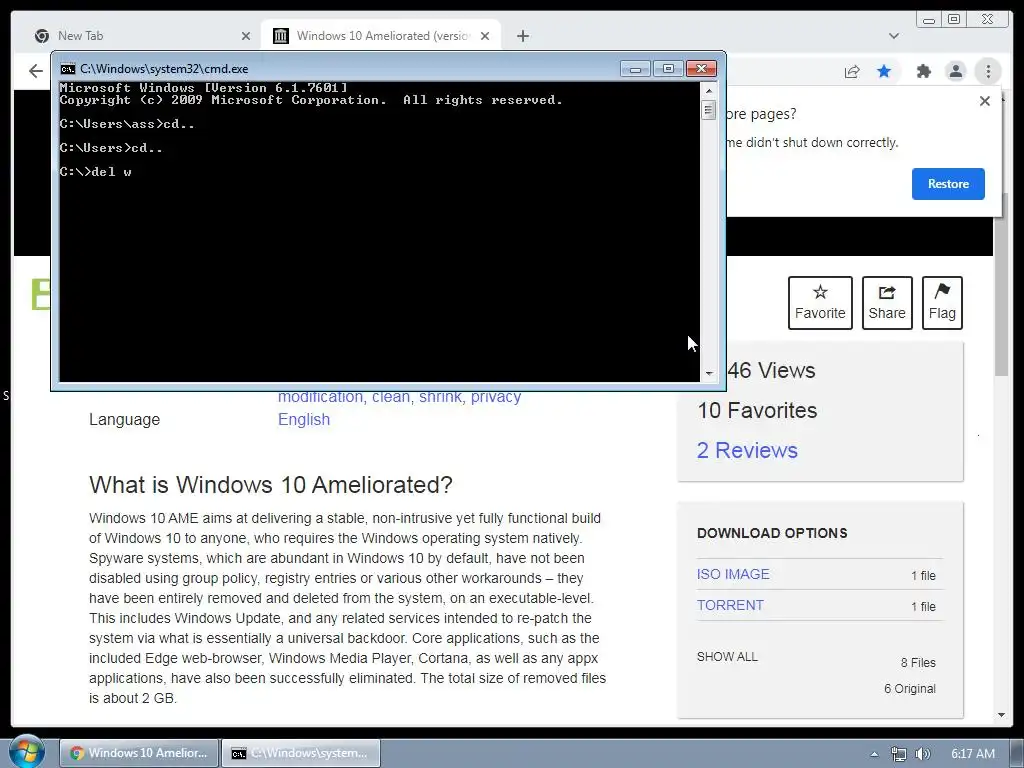
Task: Click the Share button
Action: click(x=887, y=303)
